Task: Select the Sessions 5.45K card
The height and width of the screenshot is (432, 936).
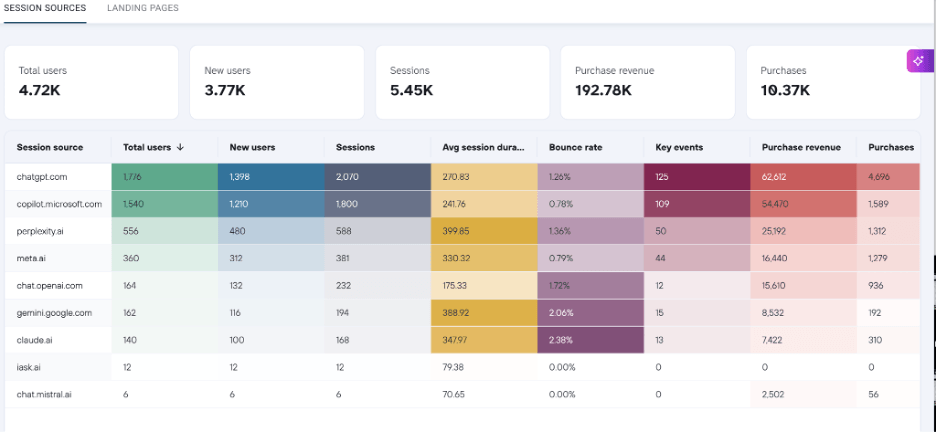Action: (x=463, y=82)
